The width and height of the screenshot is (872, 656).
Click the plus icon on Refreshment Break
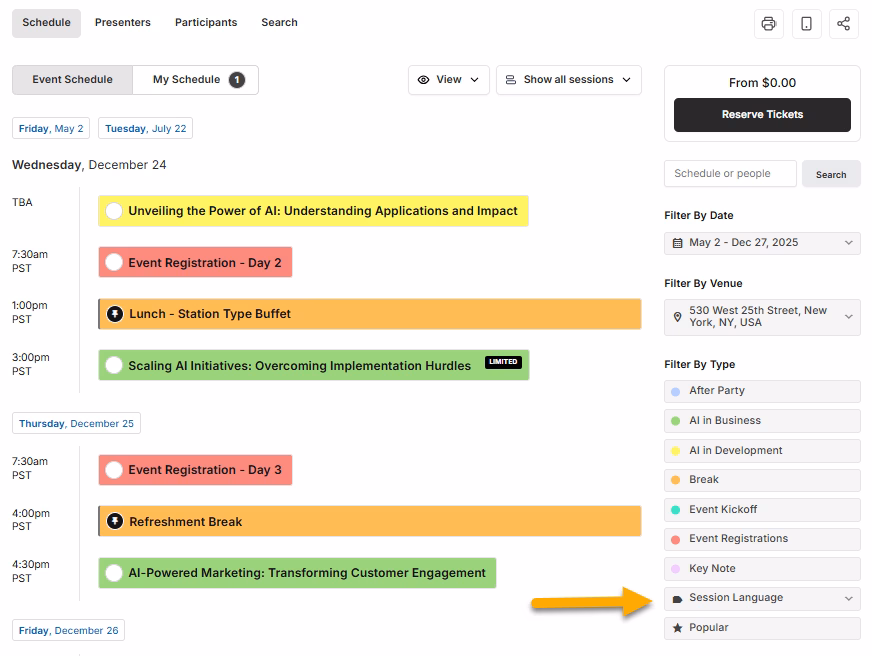coord(114,521)
